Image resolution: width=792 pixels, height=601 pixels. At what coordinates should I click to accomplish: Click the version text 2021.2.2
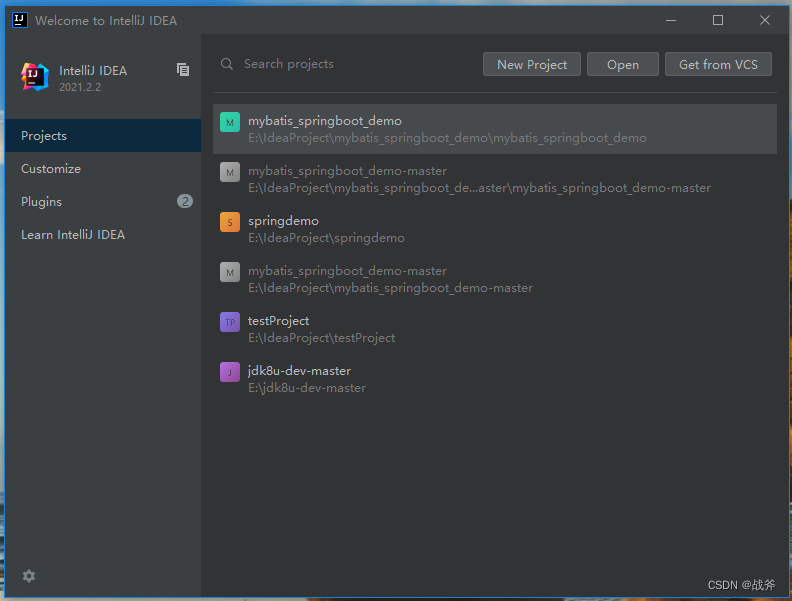click(x=80, y=87)
